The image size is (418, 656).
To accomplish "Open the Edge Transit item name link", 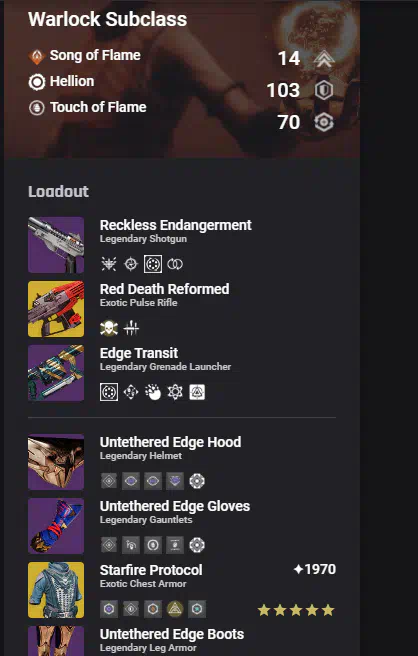I will 139,353.
